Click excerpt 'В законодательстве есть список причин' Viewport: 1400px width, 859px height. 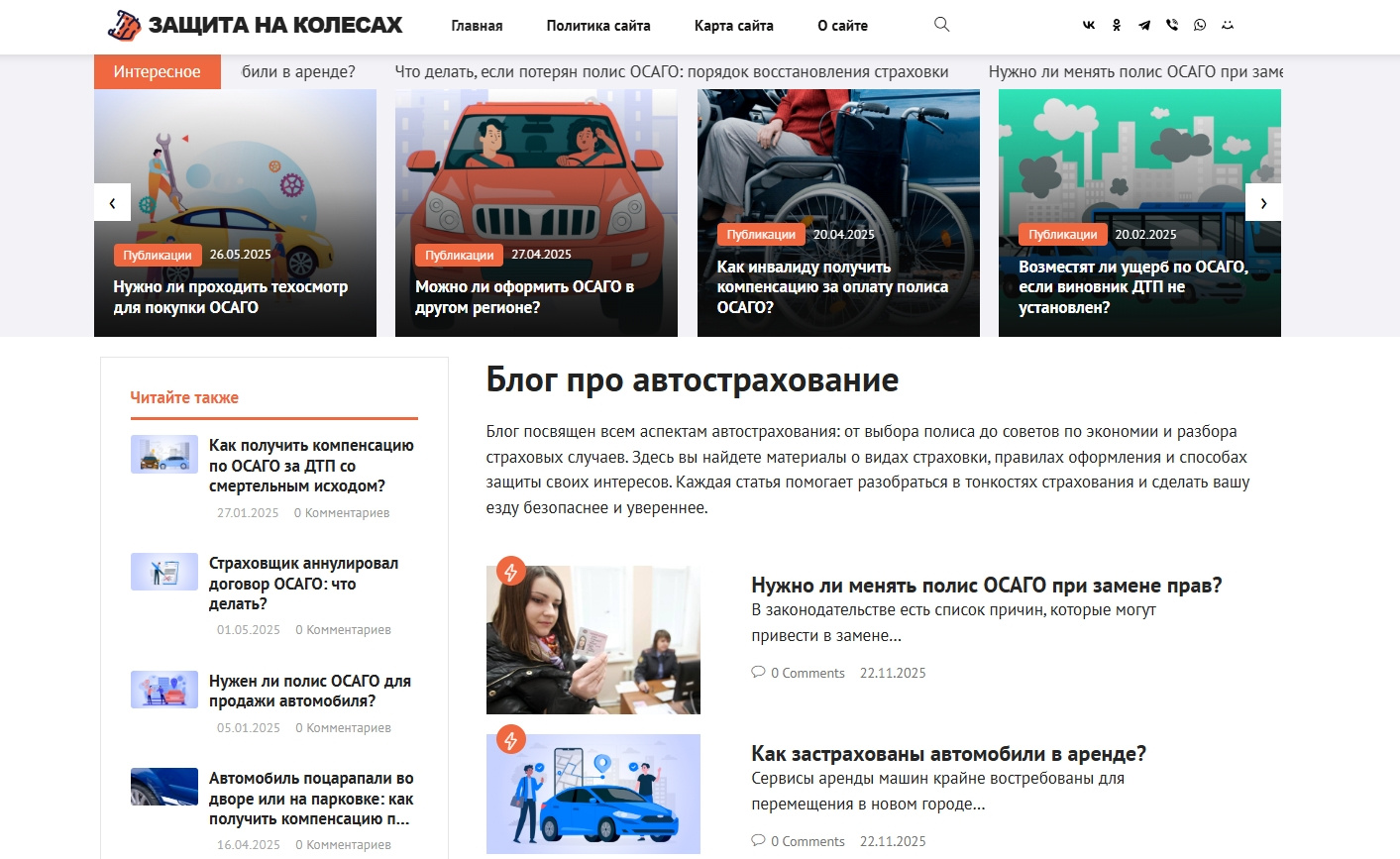tap(953, 622)
